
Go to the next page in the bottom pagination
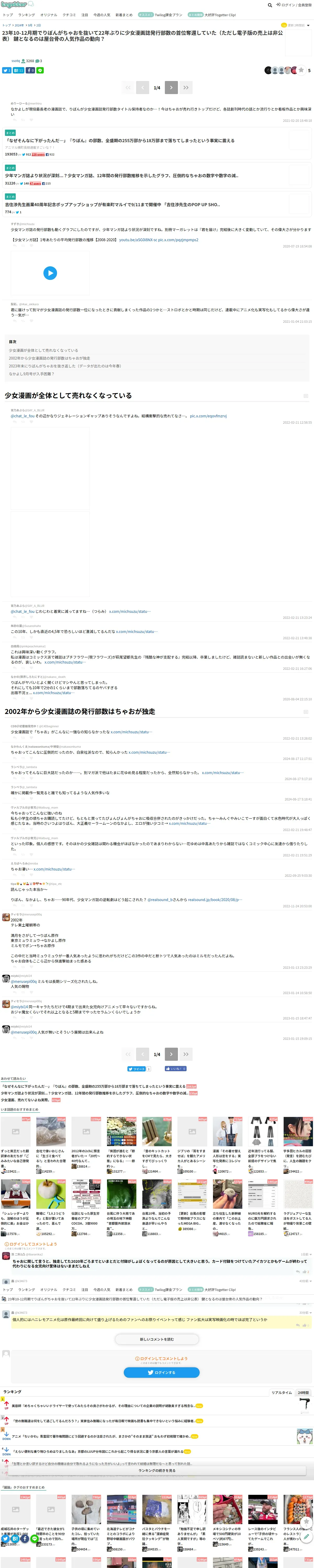[x=171, y=1054]
